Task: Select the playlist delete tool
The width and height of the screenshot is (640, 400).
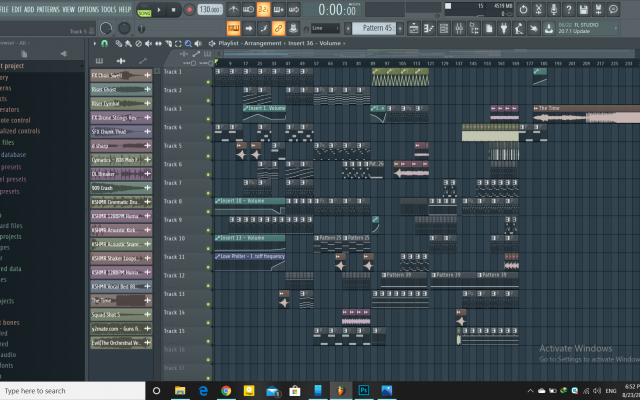Action: click(x=139, y=43)
